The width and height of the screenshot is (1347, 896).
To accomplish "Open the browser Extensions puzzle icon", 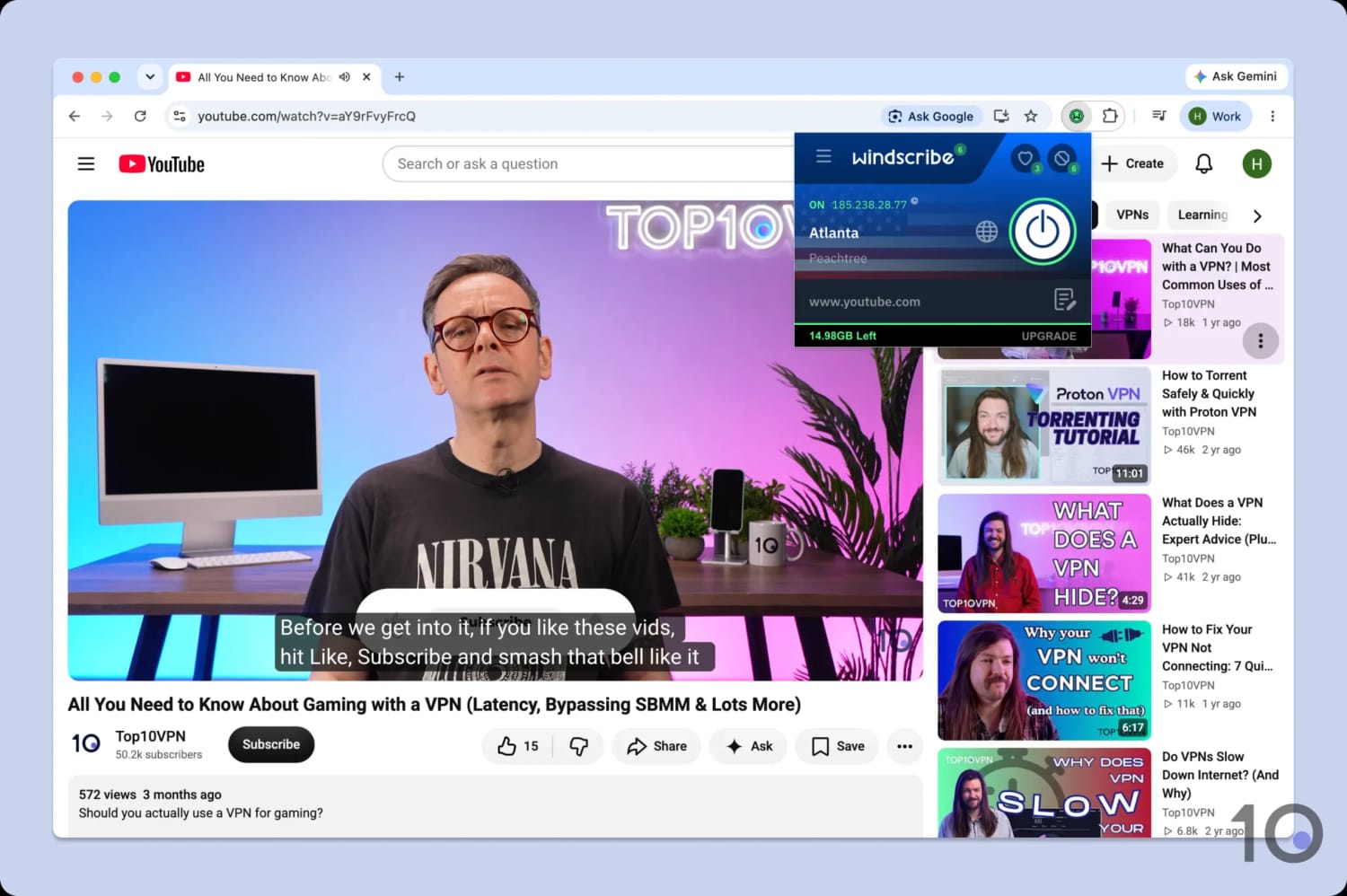I will tap(1110, 116).
